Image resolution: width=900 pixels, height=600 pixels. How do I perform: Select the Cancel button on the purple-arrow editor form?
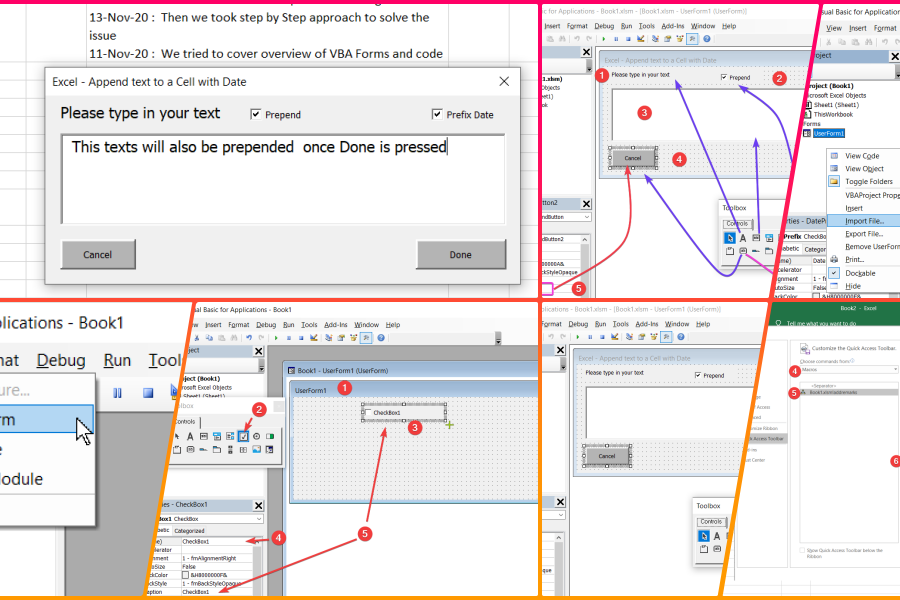pos(633,158)
